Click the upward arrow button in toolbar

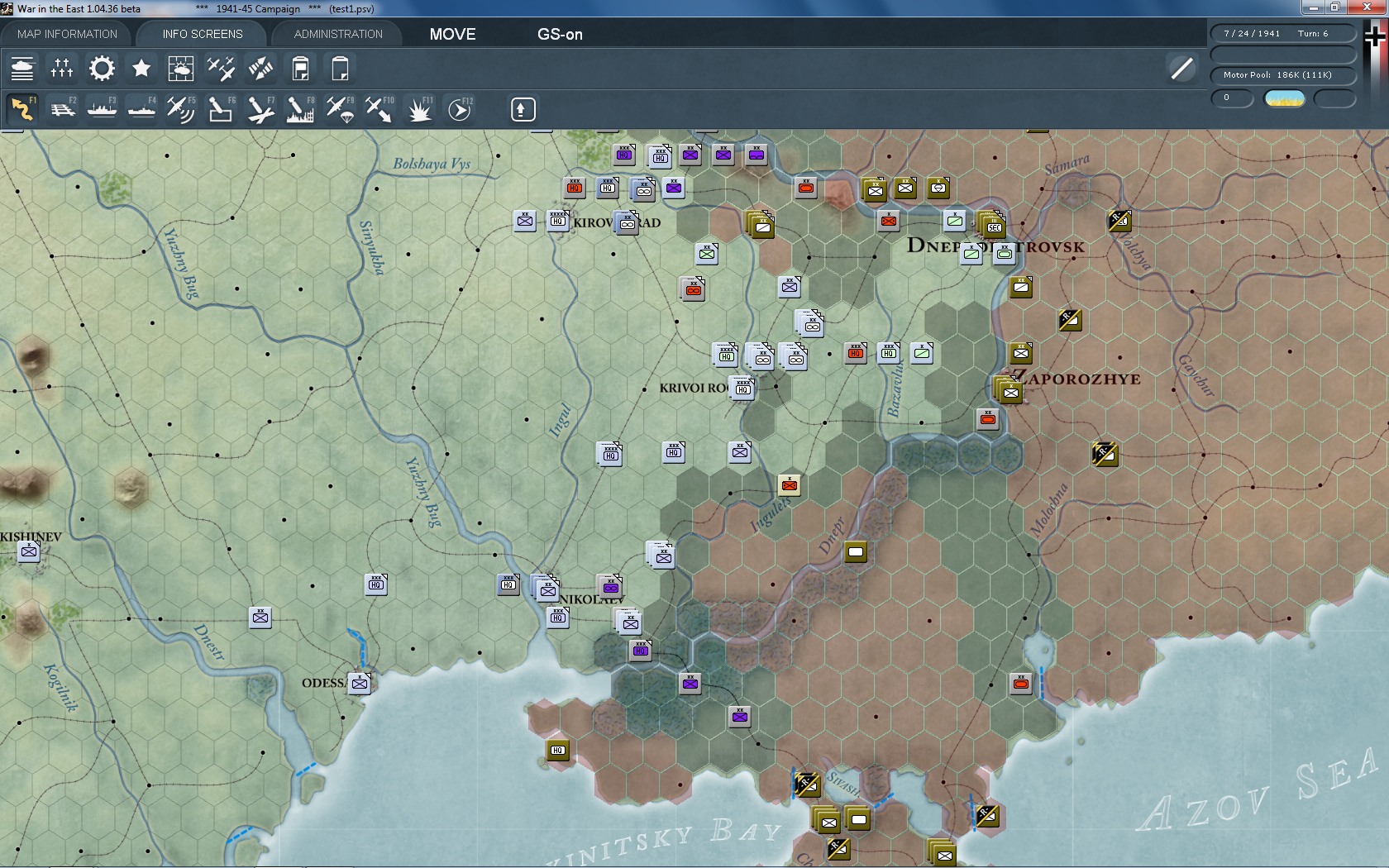point(523,109)
